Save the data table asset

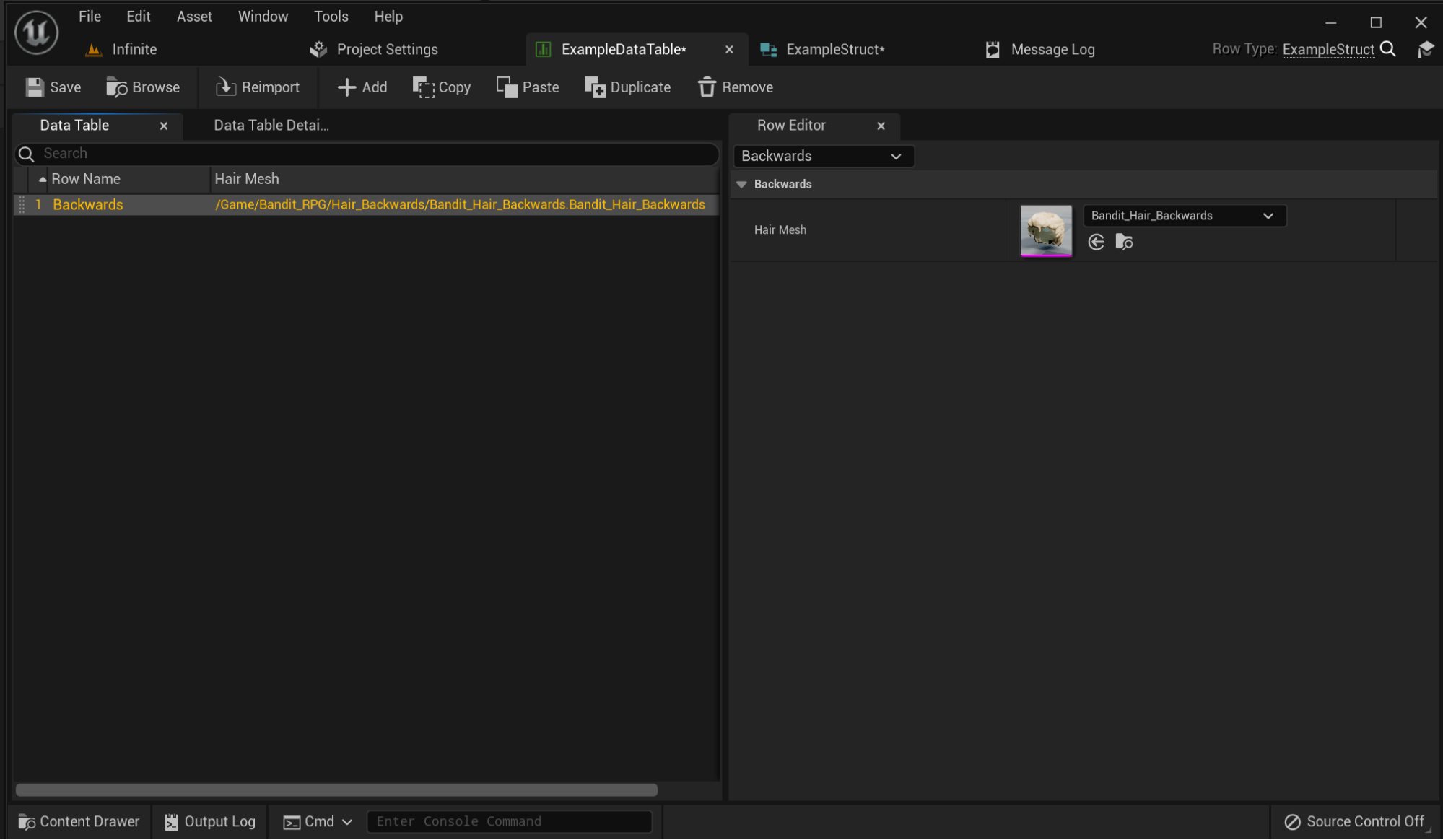(53, 87)
